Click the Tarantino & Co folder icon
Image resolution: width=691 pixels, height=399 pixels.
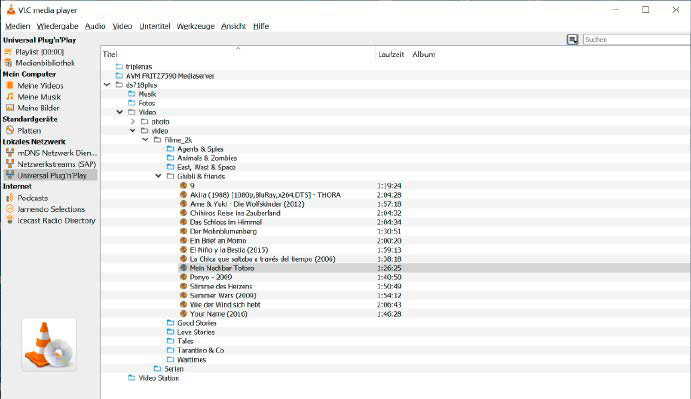[171, 350]
